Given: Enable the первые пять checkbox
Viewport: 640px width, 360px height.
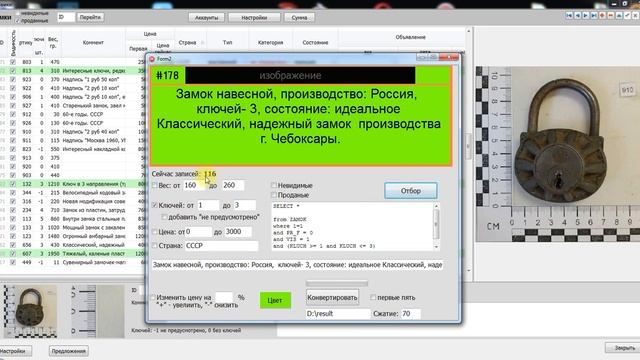Looking at the screenshot, I should tap(373, 298).
